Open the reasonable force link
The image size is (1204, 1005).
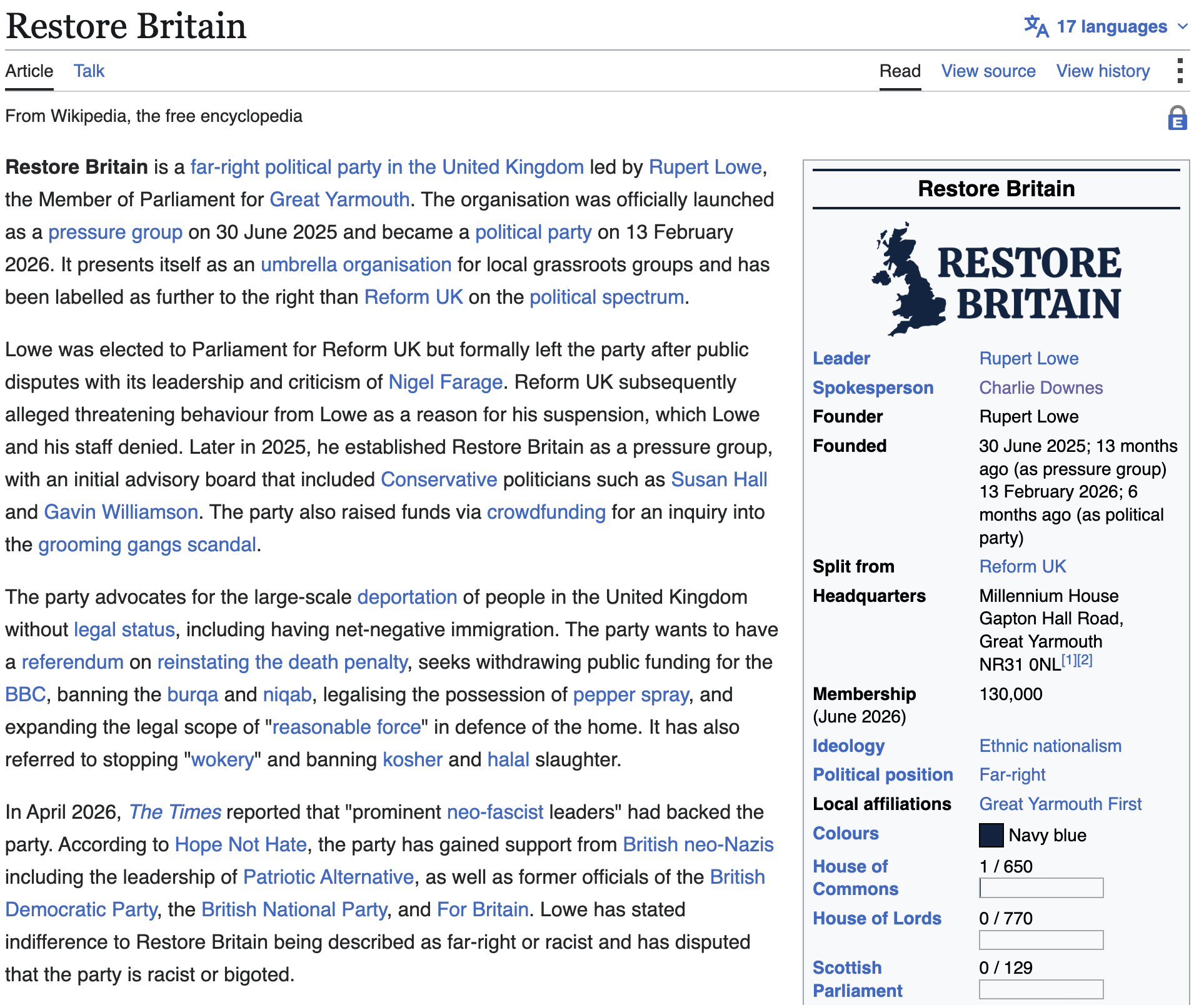click(346, 727)
